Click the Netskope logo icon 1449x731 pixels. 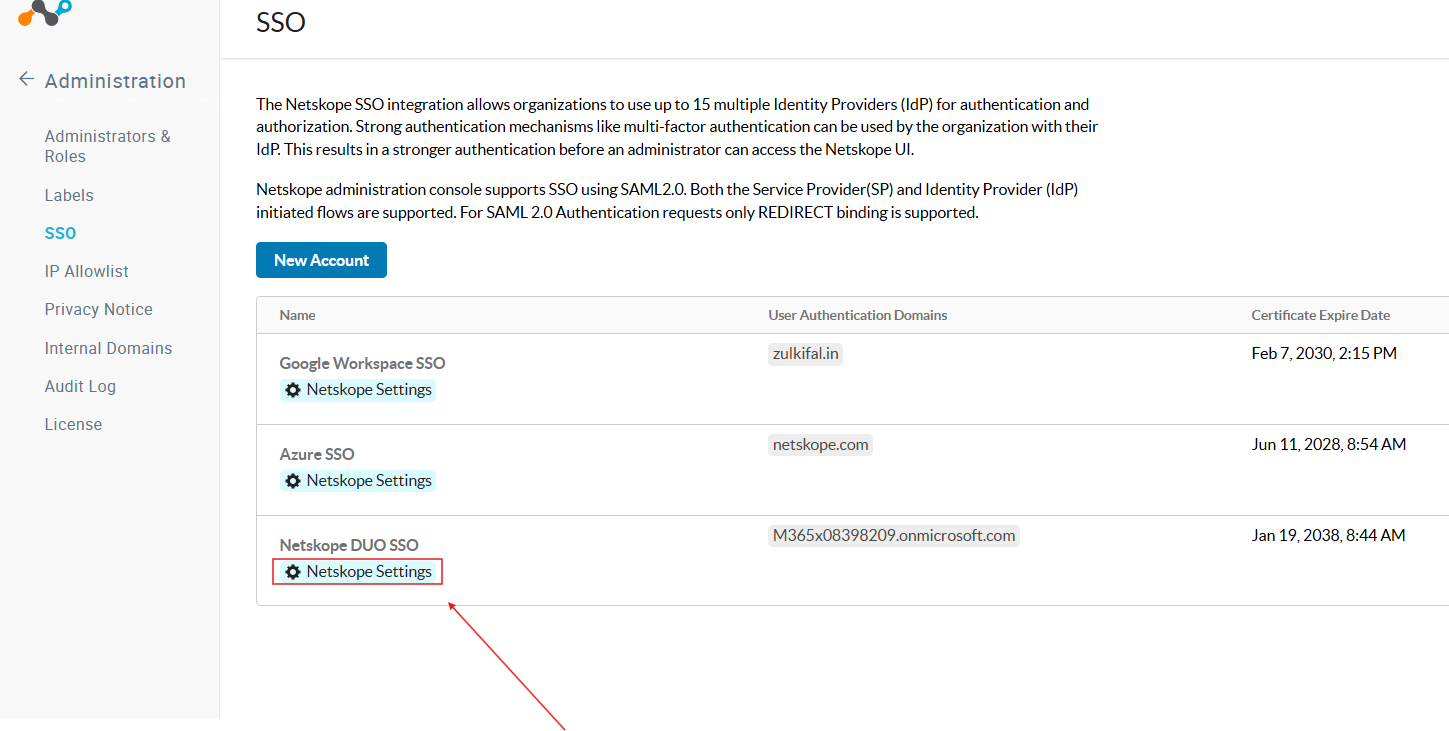coord(45,12)
